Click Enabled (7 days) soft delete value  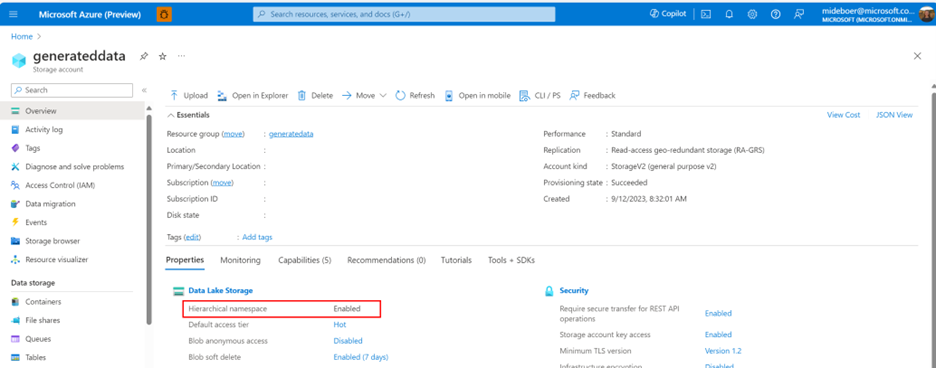pos(361,357)
